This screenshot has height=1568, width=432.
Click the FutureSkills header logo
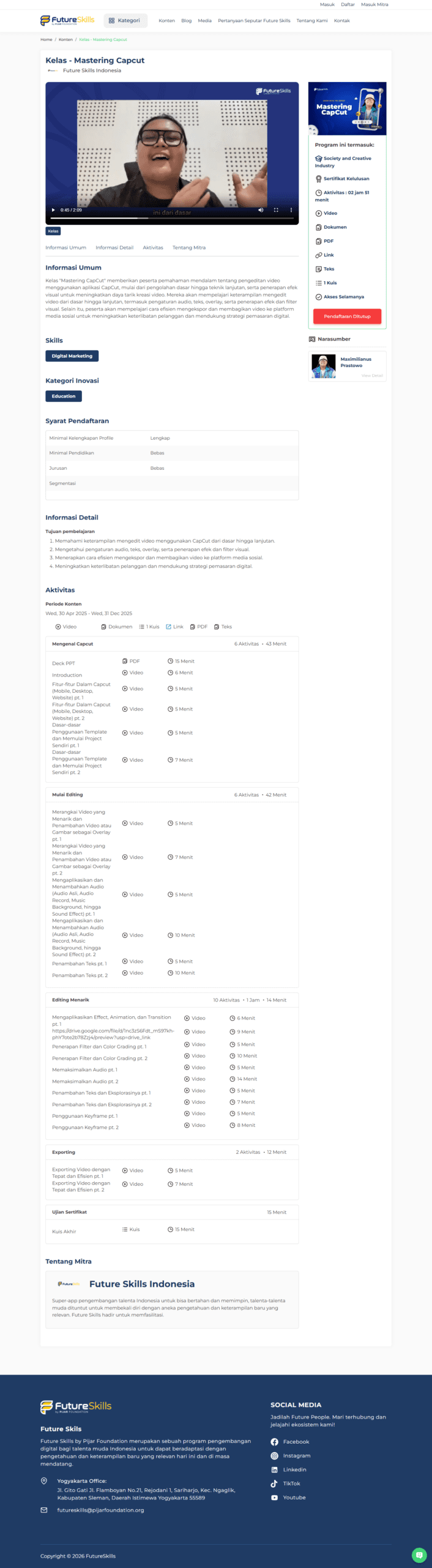67,20
